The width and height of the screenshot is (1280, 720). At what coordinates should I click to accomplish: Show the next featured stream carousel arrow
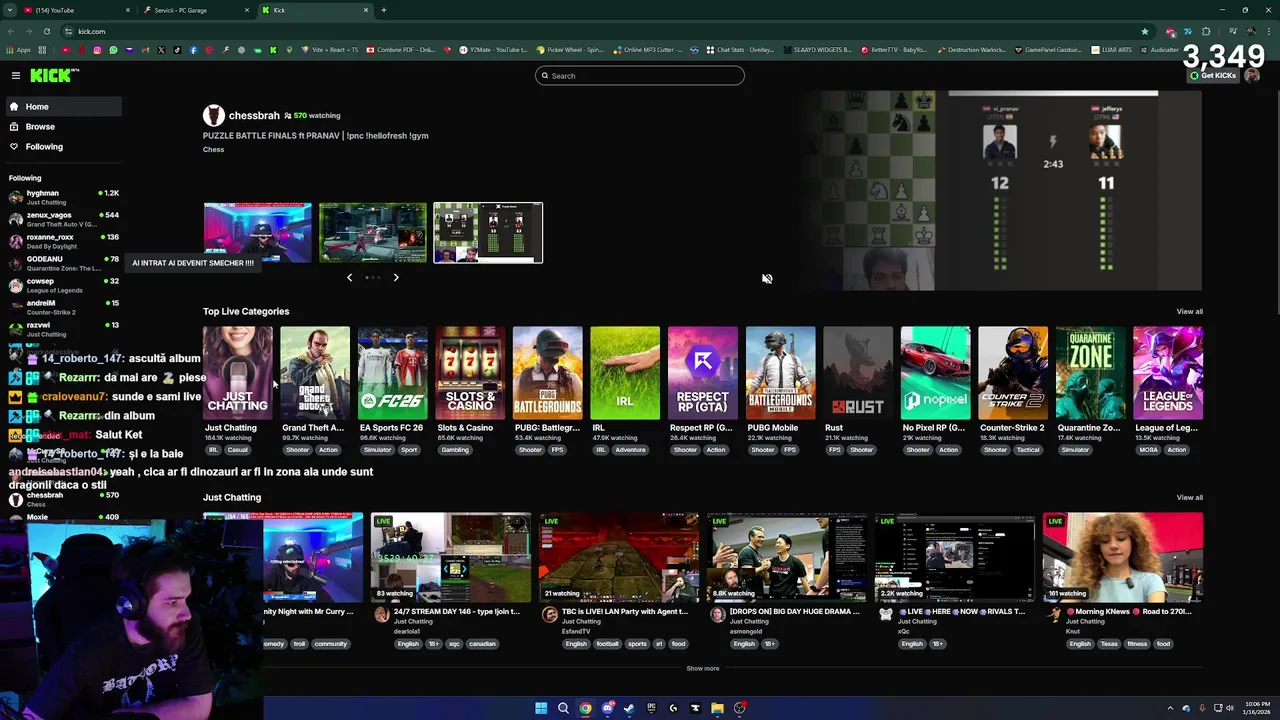(396, 278)
